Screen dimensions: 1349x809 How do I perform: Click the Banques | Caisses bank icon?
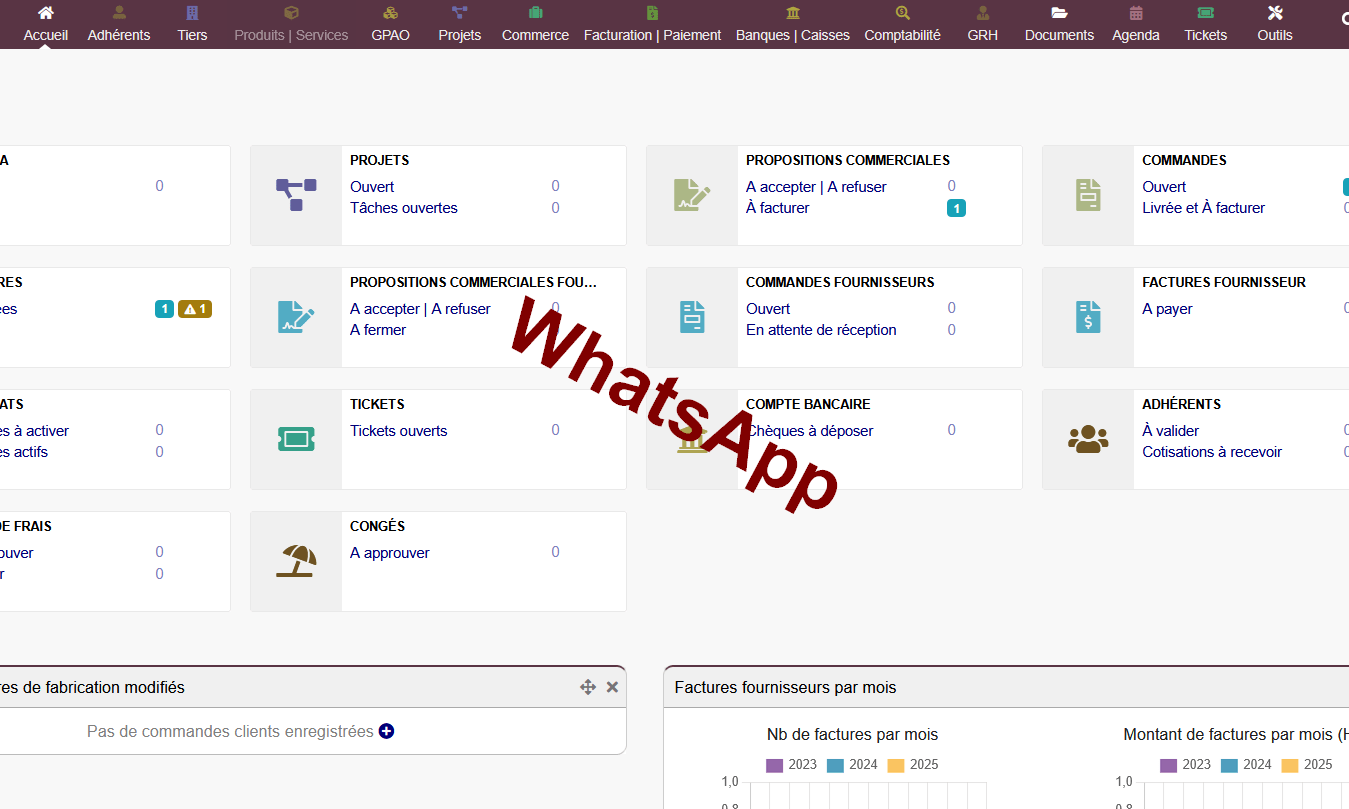click(x=793, y=13)
